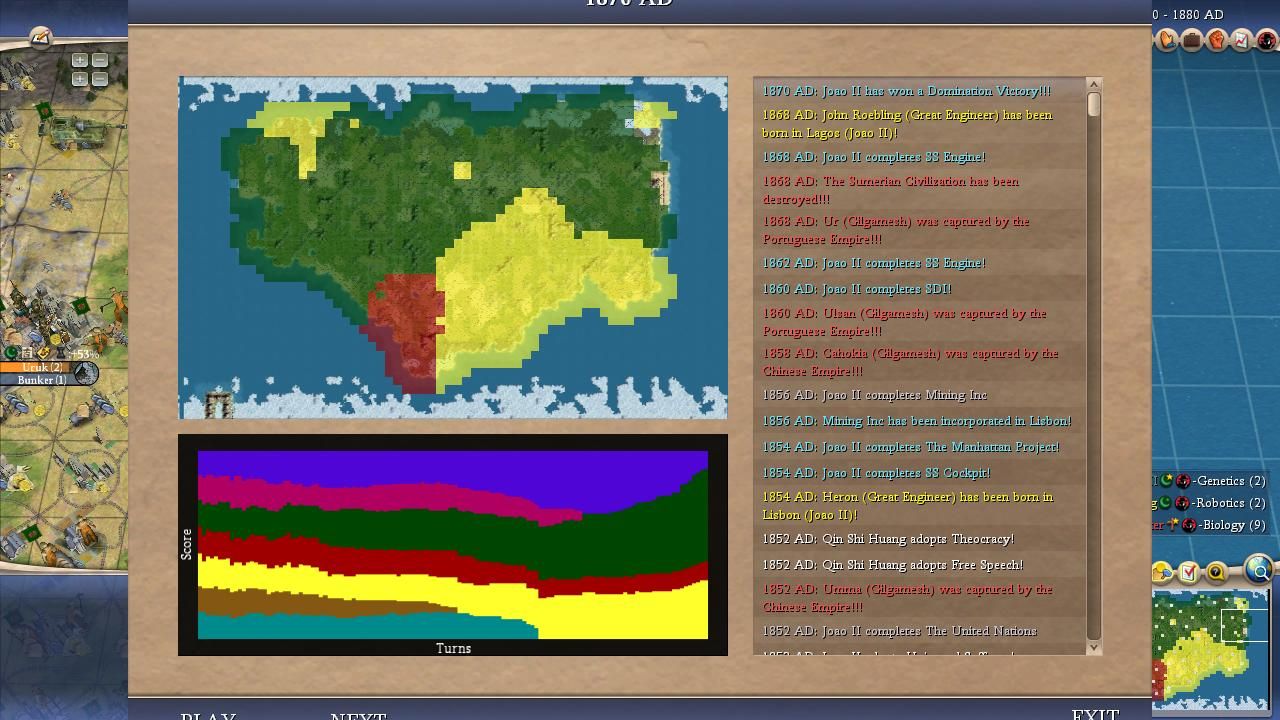Click the Genetics (2) scoreboard entry
This screenshot has width=1280, height=720.
pyautogui.click(x=1228, y=481)
